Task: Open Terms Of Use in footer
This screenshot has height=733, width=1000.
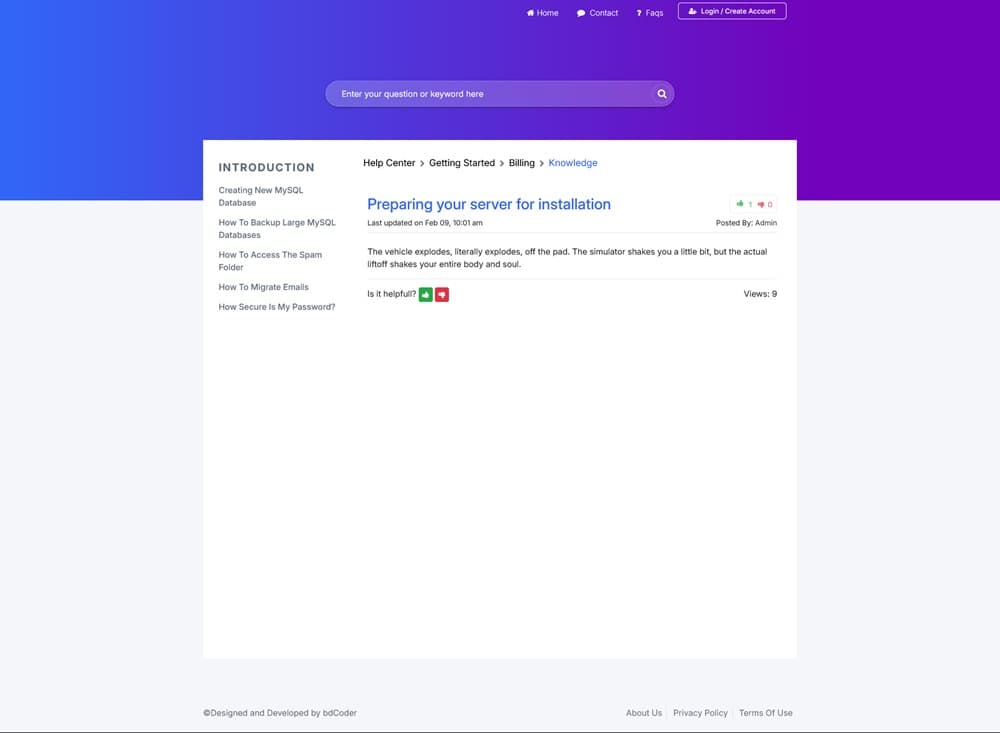Action: tap(765, 713)
